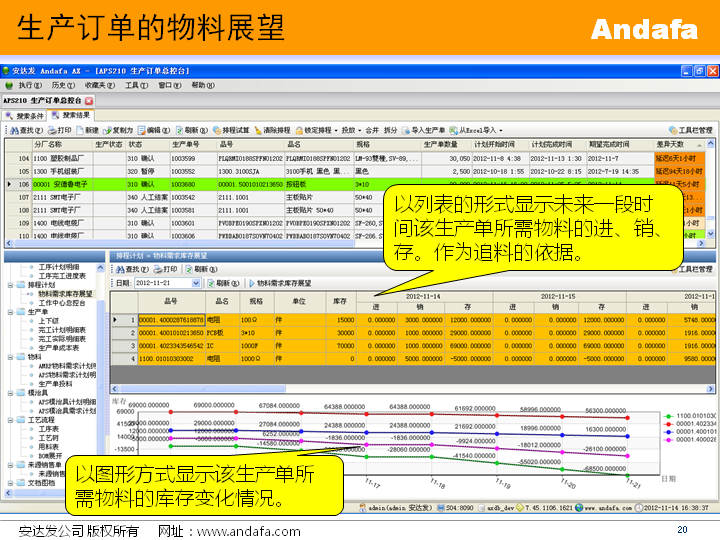This screenshot has height=540, width=720.
Task: Collapse the 工艺流程 tree node
Action: [9, 419]
